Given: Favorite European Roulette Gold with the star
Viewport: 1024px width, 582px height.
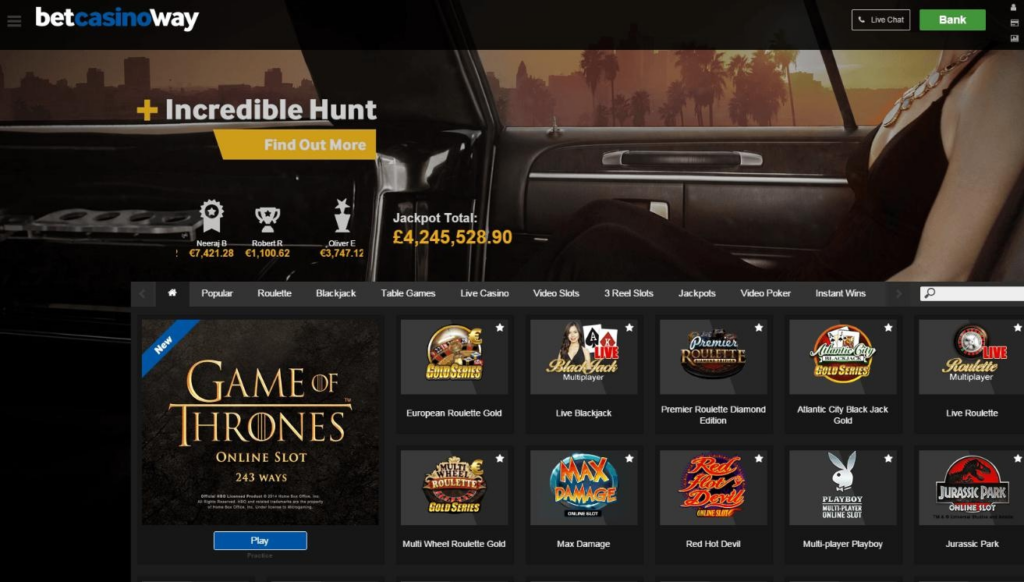Looking at the screenshot, I should 500,328.
